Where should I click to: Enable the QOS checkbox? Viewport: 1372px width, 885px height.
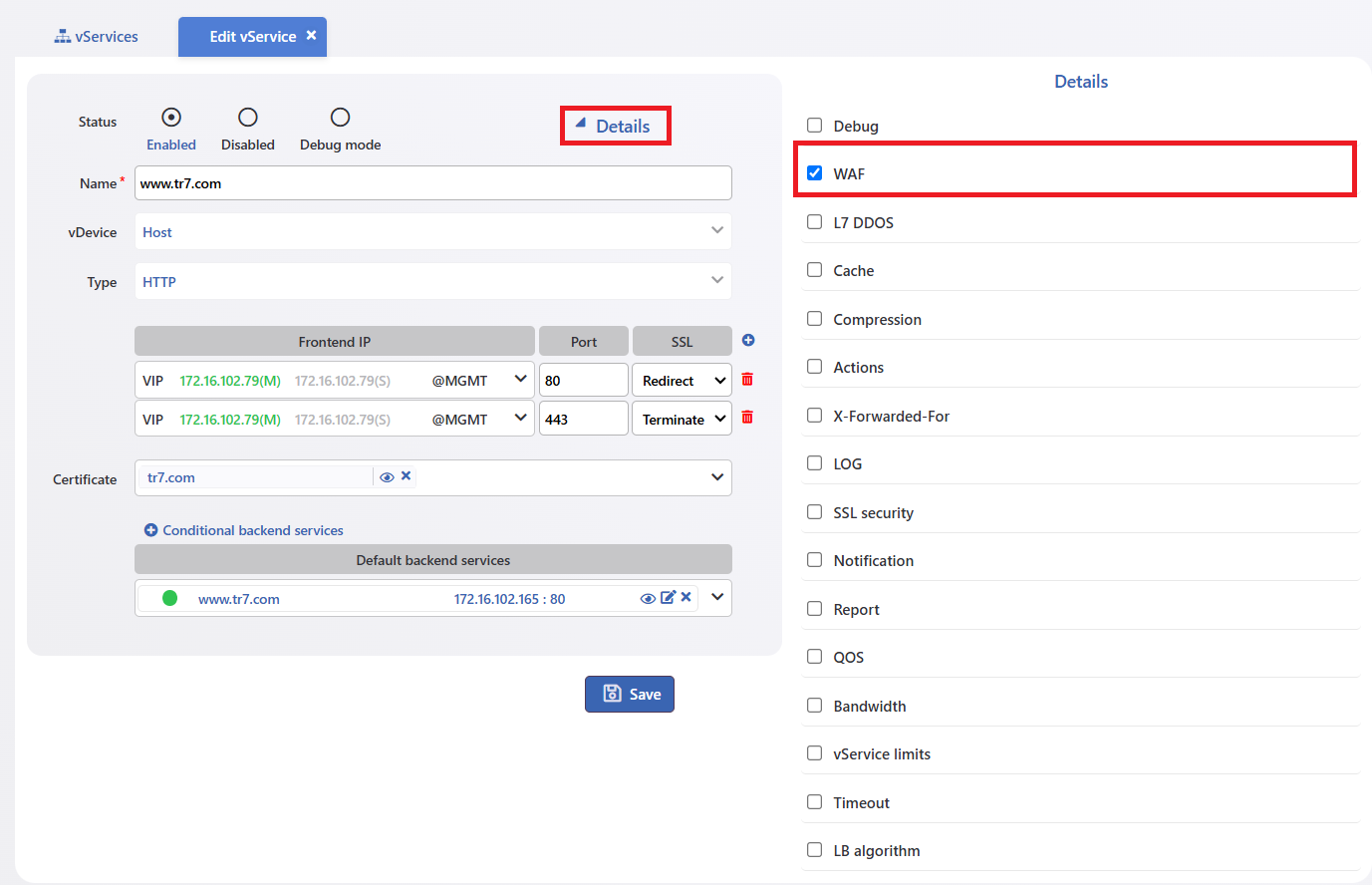coord(814,657)
